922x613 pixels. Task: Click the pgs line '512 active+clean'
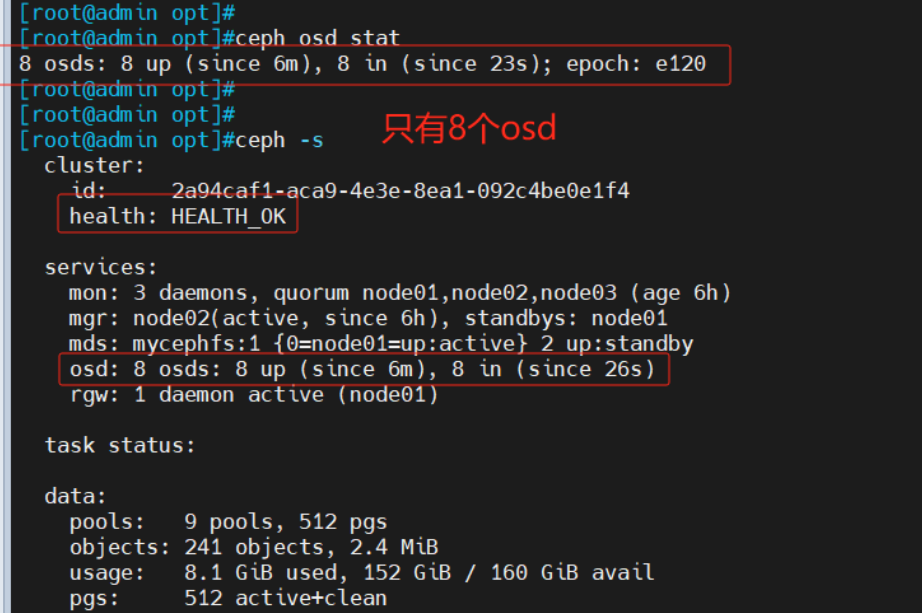point(228,598)
